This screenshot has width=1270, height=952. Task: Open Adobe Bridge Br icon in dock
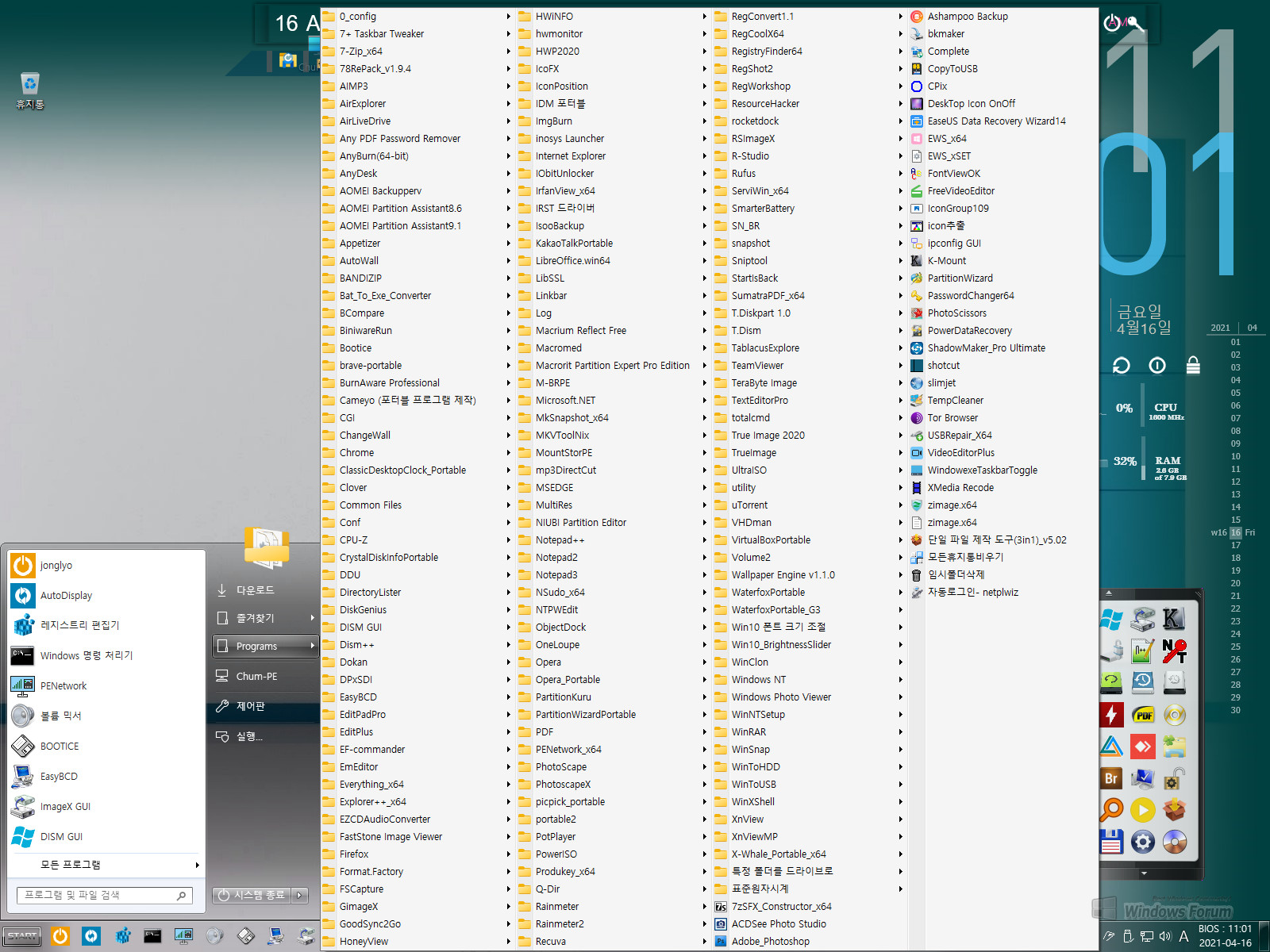[x=1111, y=778]
